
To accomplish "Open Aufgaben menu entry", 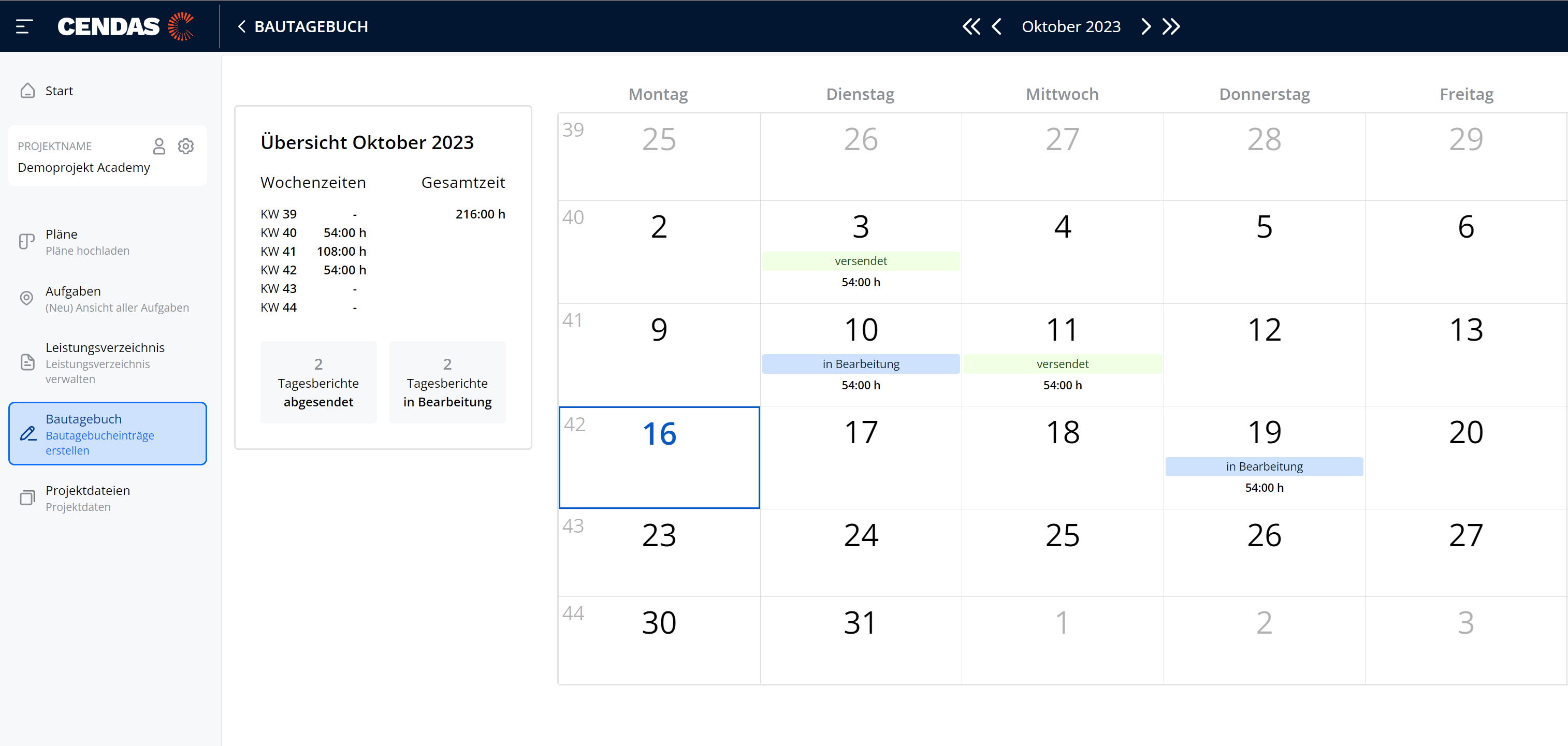I will (x=108, y=298).
